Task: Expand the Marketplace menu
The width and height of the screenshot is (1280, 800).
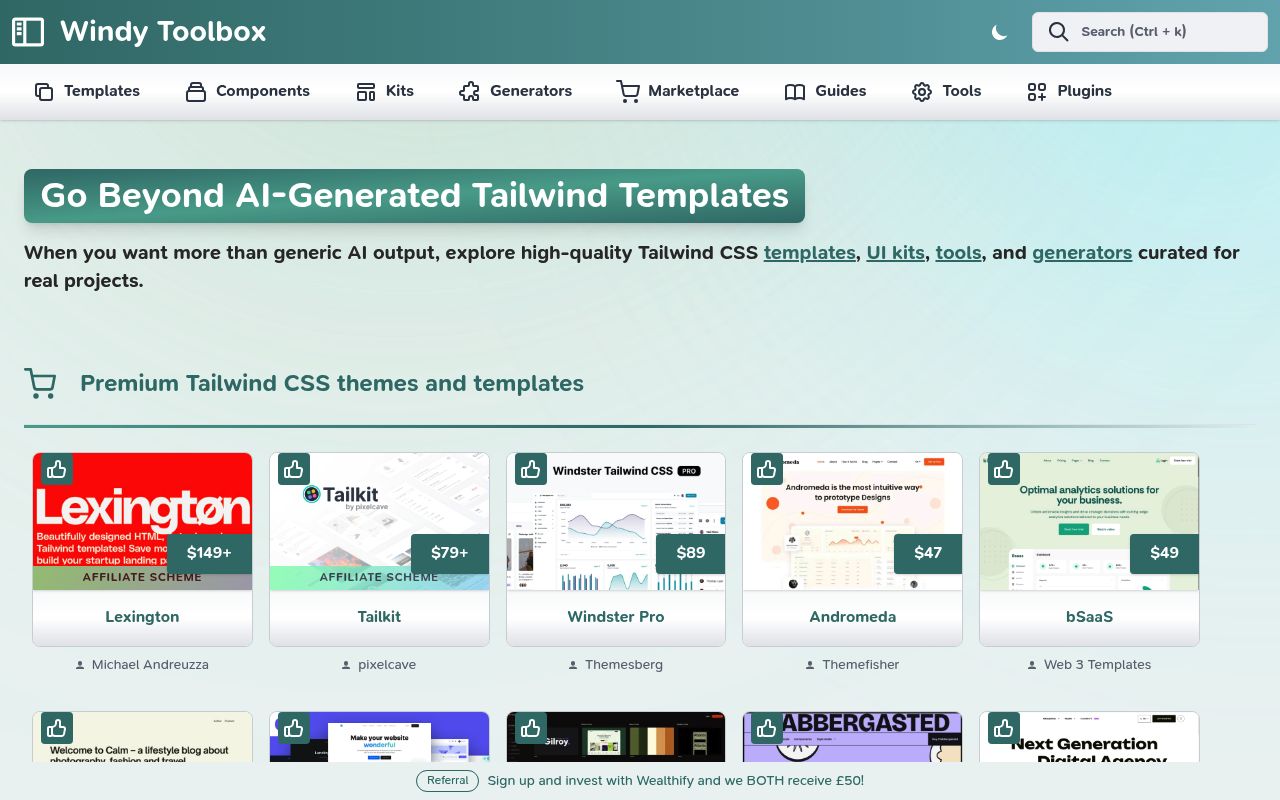Action: coord(678,91)
